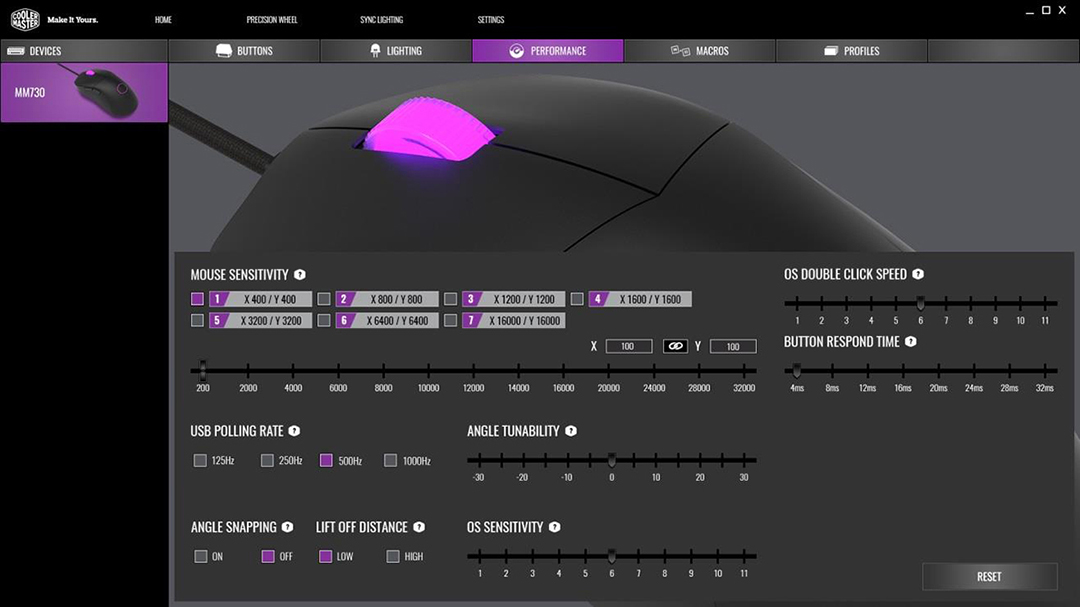Click the X sensitivity value input field
The width and height of the screenshot is (1080, 607).
(x=627, y=346)
